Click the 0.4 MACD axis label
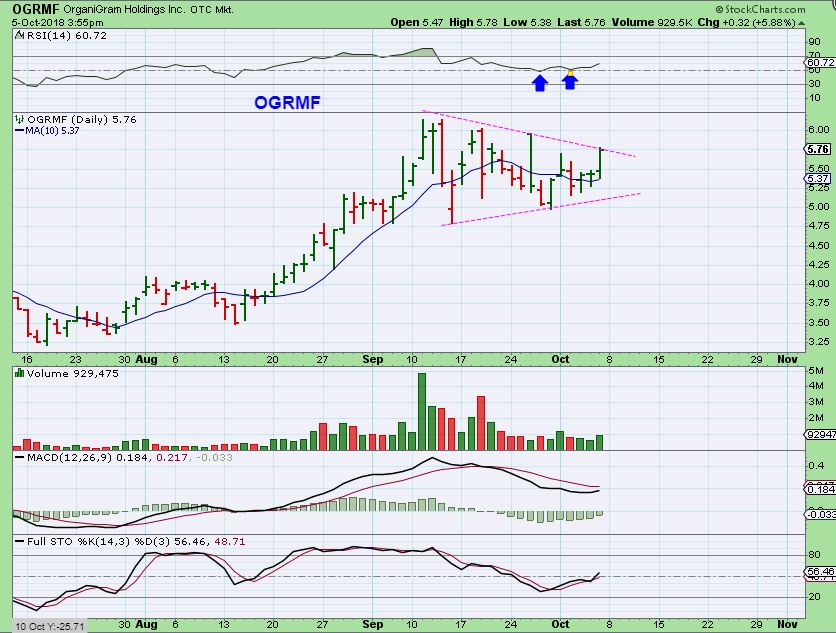836x633 pixels. click(816, 466)
